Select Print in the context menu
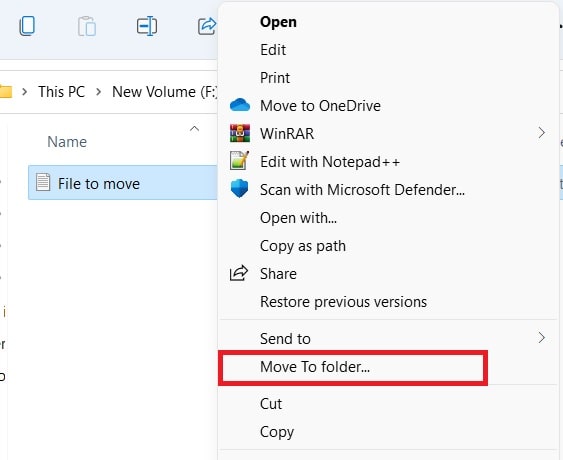Screen dimensions: 563x460 387,78
